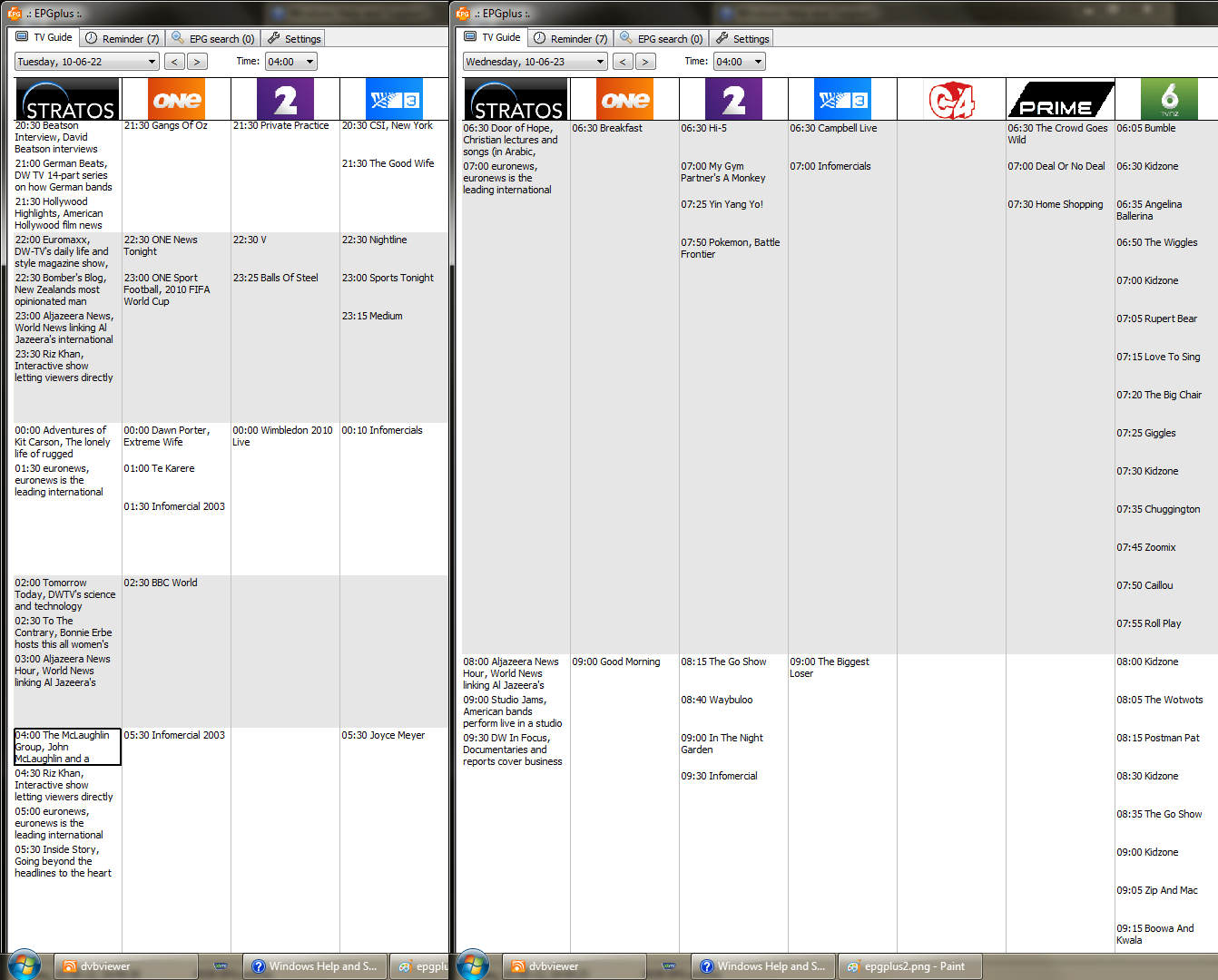Click the Stratos channel logo in the Wednesday guide

(516, 99)
